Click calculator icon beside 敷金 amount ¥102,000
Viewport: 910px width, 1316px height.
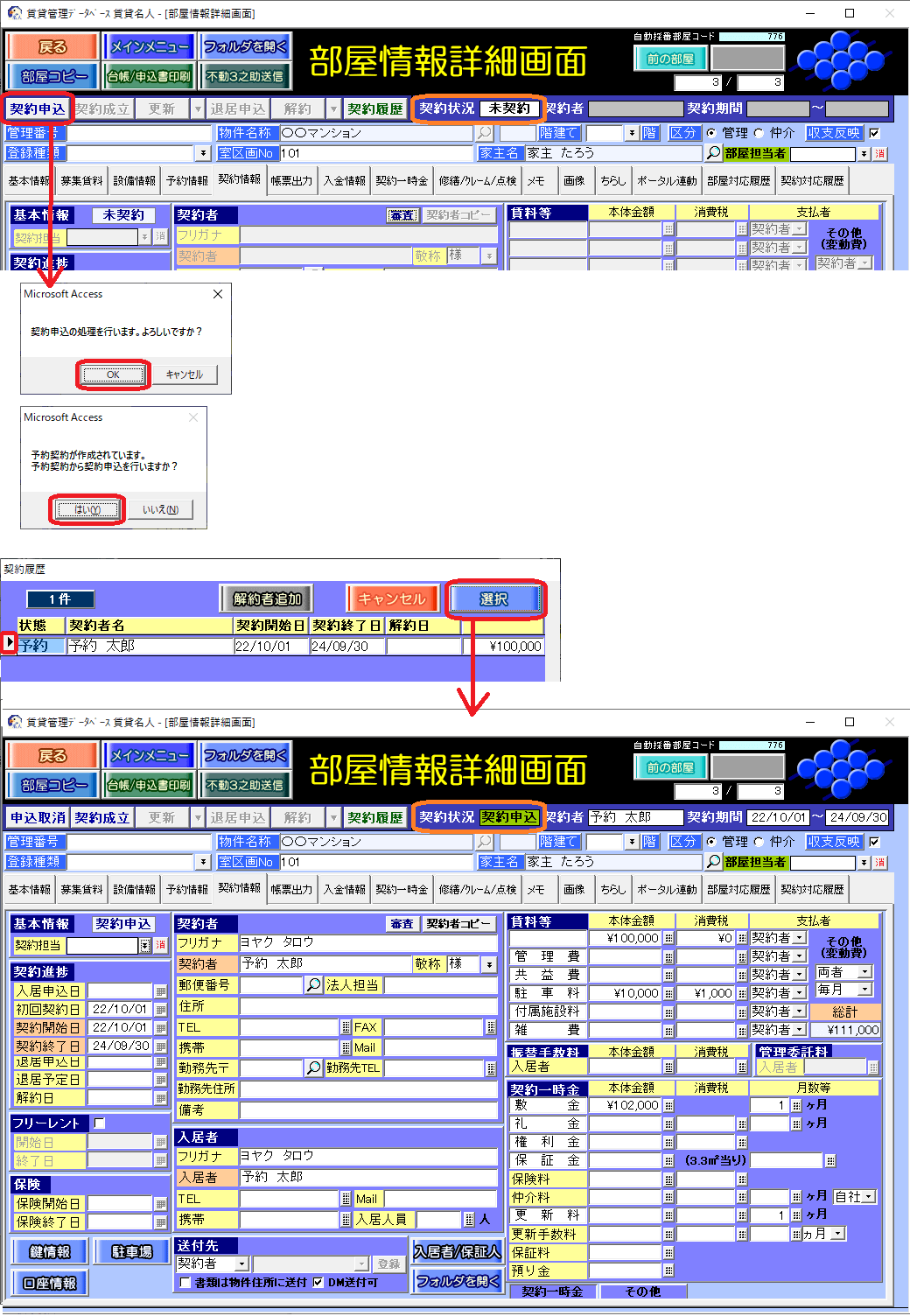pyautogui.click(x=668, y=1106)
